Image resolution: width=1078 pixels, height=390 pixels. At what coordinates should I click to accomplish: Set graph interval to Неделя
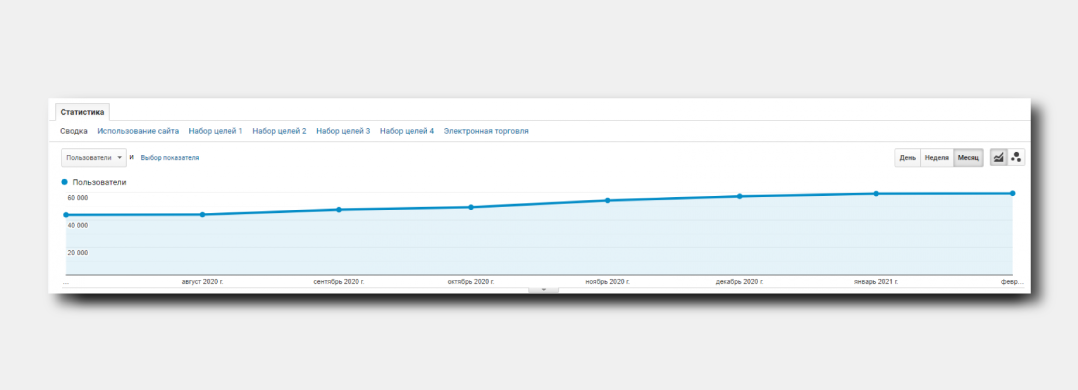click(x=937, y=158)
